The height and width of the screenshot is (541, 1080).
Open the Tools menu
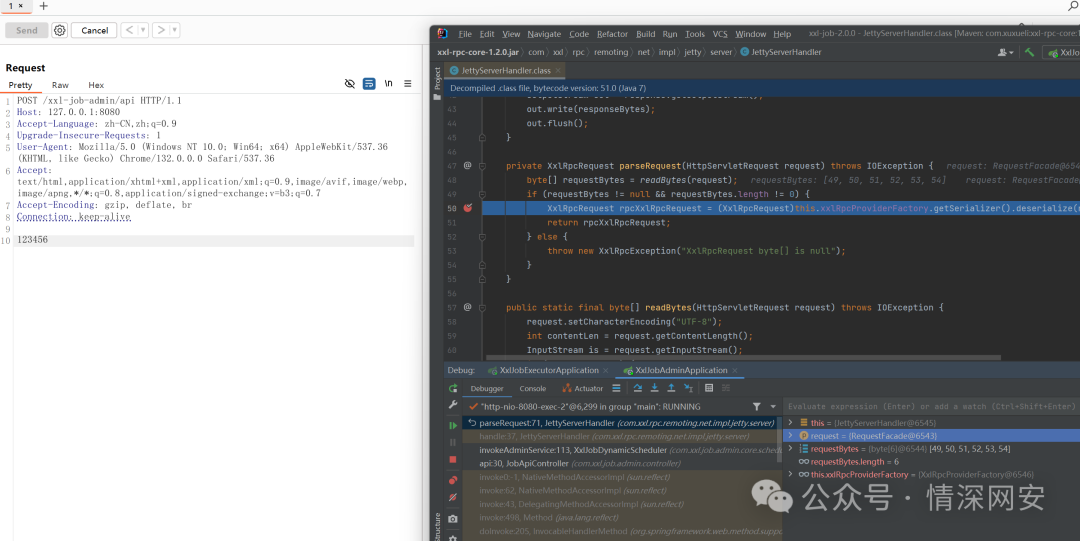click(695, 34)
